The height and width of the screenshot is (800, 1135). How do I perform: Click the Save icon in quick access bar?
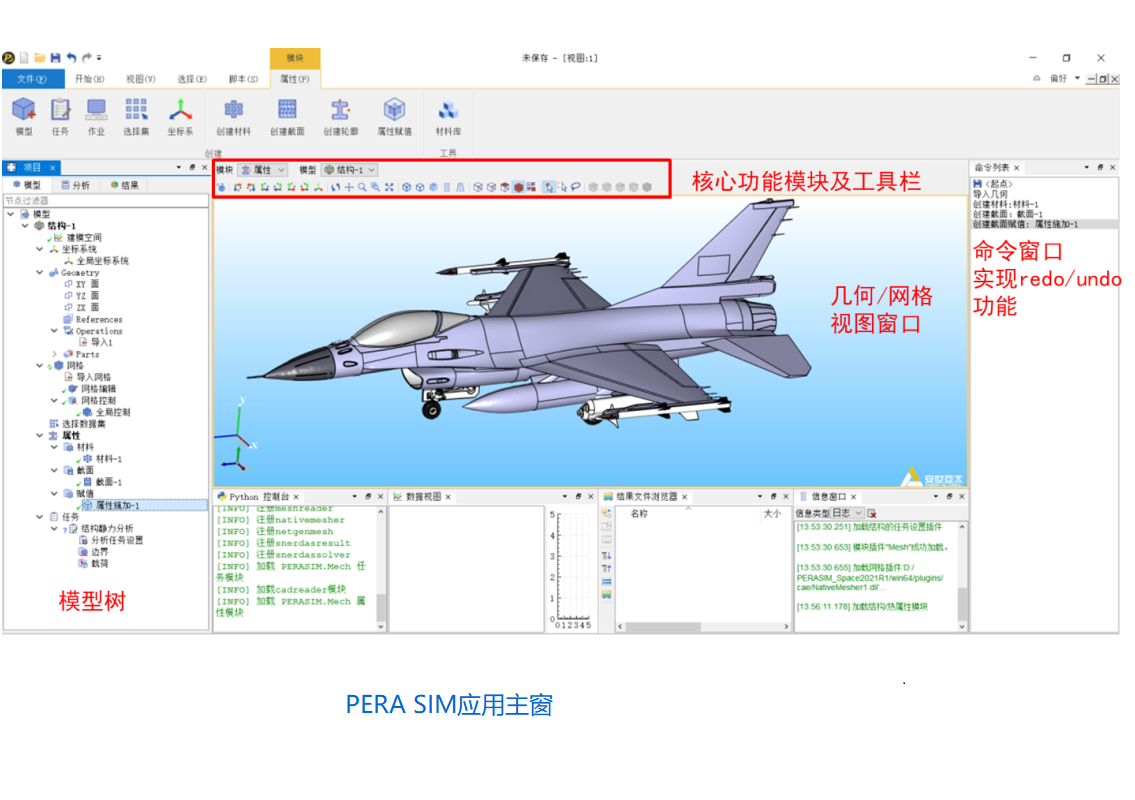(54, 58)
